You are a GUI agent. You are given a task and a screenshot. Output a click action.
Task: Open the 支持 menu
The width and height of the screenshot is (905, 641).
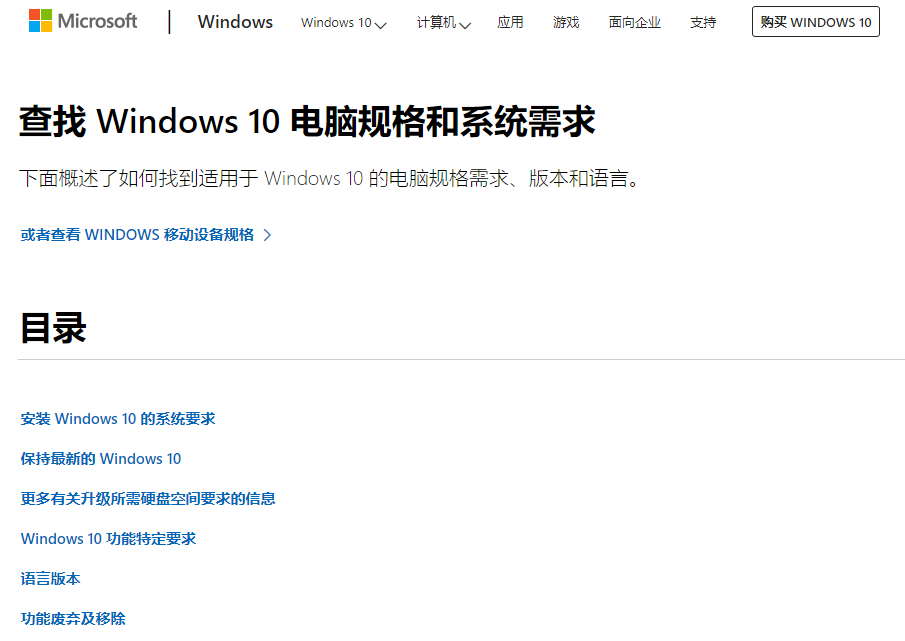tap(703, 22)
